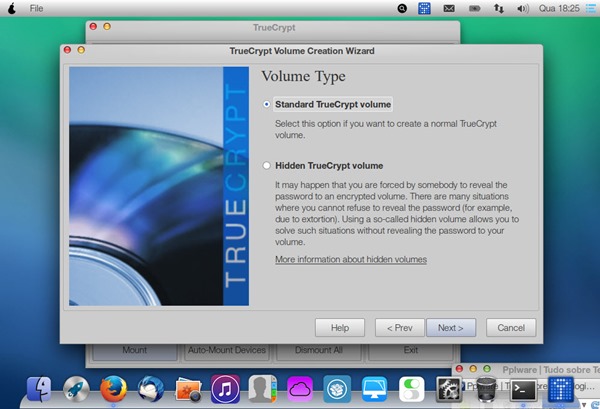Launch Finder from the dock
The image size is (600, 409).
tap(39, 389)
